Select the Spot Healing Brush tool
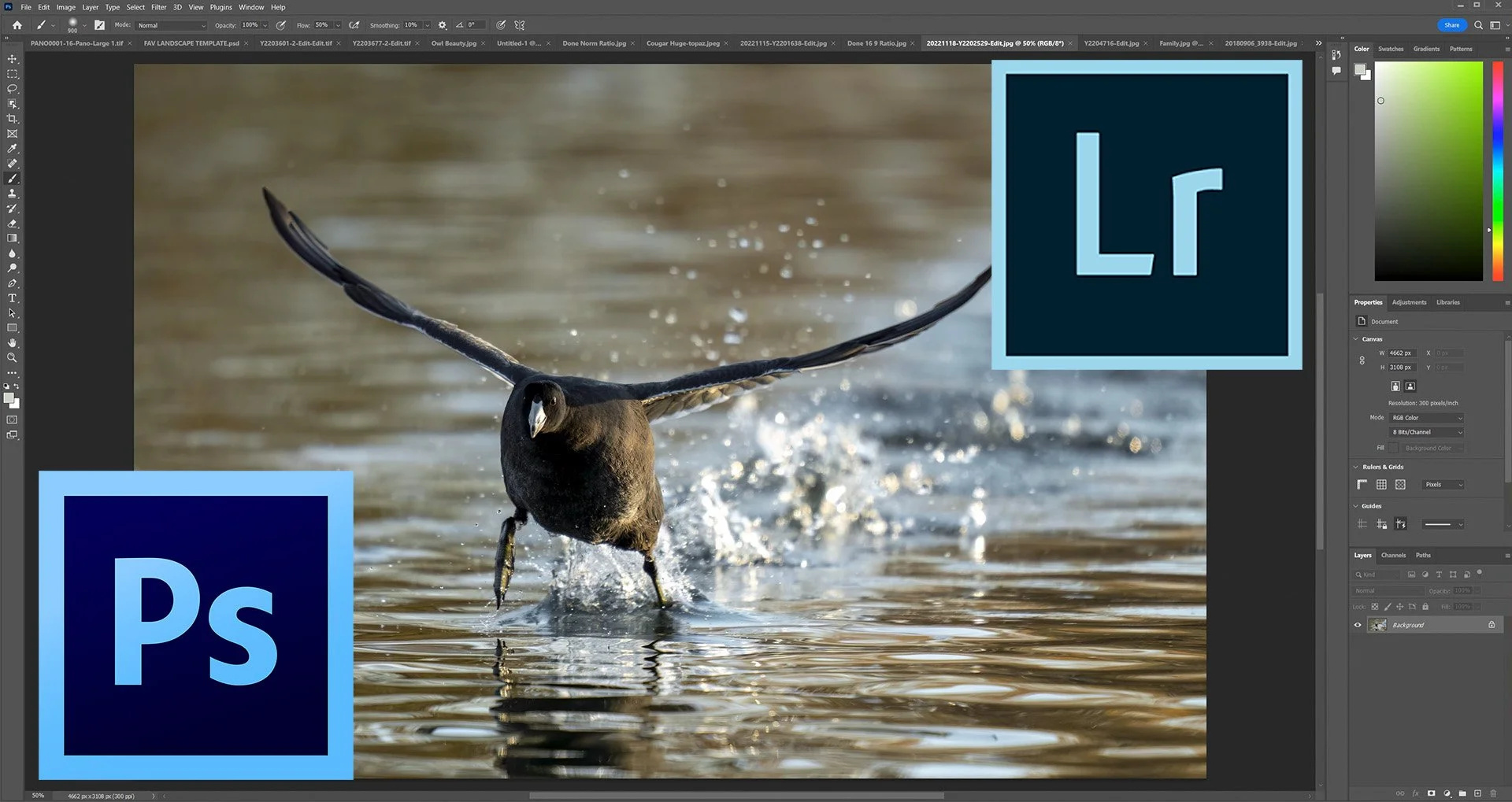Image resolution: width=1512 pixels, height=802 pixels. pos(12,164)
